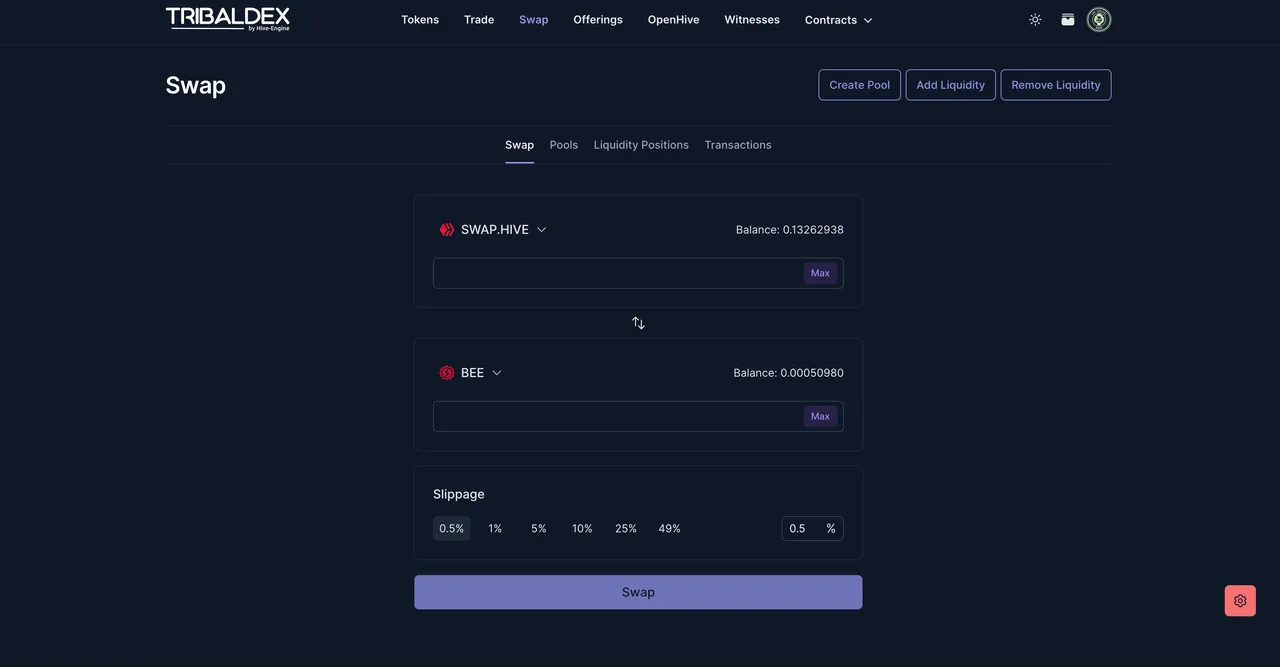Click the custom slippage percent field

pos(812,528)
